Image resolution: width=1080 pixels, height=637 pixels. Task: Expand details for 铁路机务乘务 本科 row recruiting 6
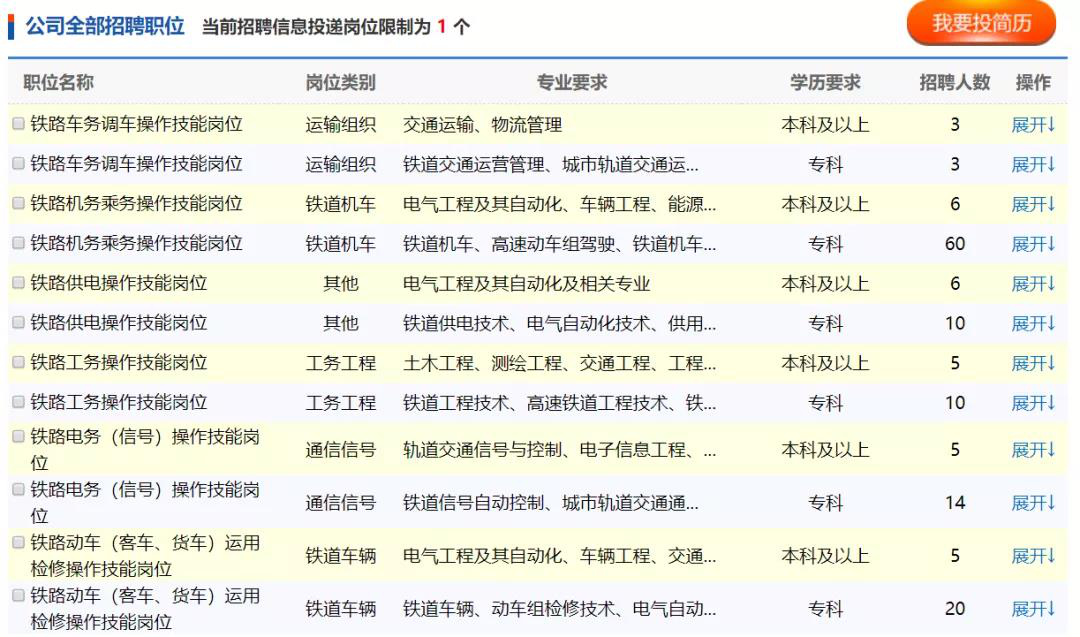(1033, 204)
